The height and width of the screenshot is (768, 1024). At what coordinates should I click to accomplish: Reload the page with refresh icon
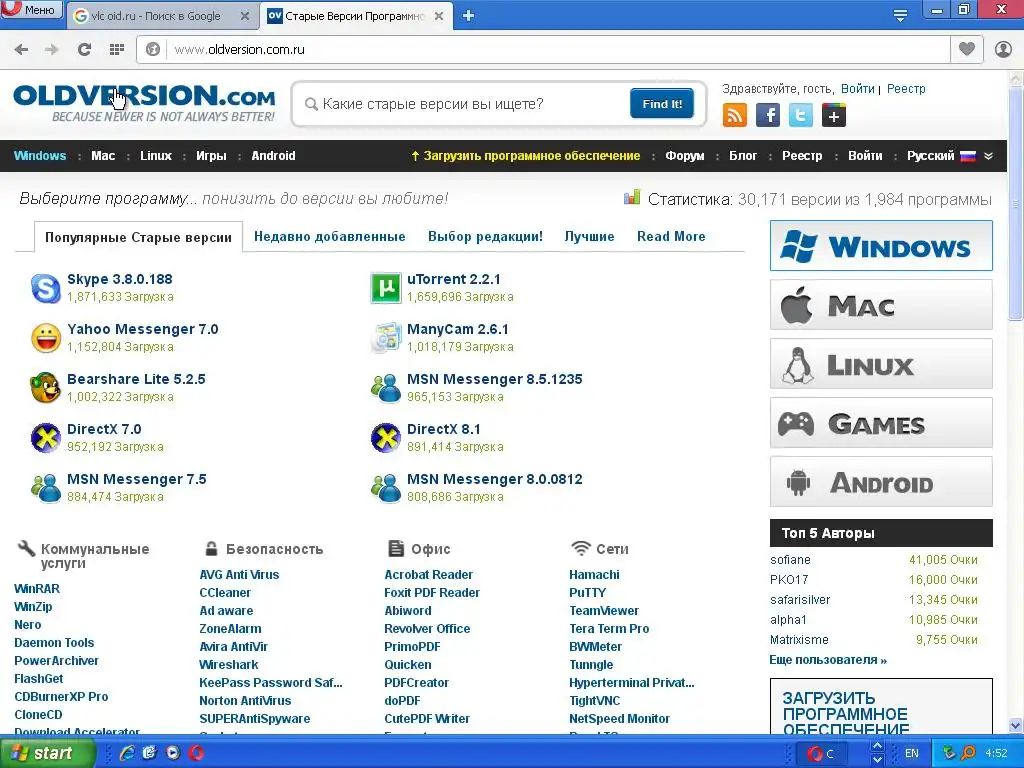pyautogui.click(x=84, y=50)
